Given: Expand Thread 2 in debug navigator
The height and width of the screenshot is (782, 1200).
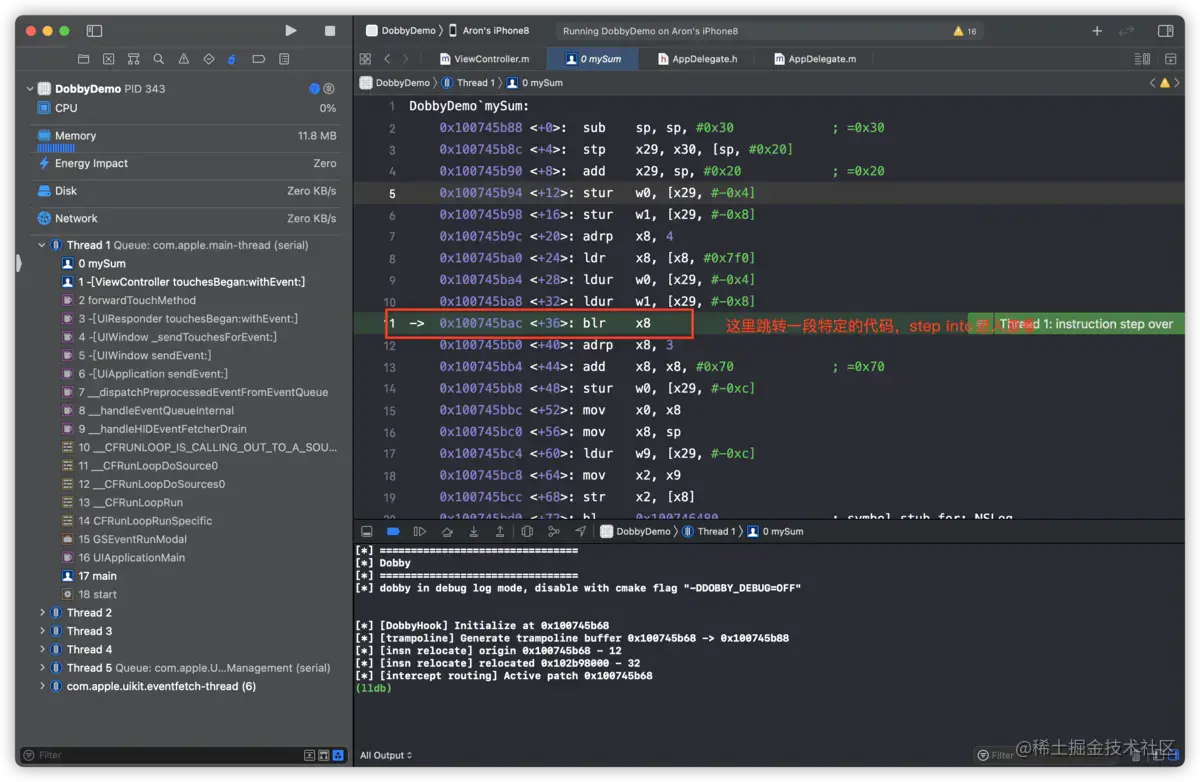Looking at the screenshot, I should click(42, 613).
